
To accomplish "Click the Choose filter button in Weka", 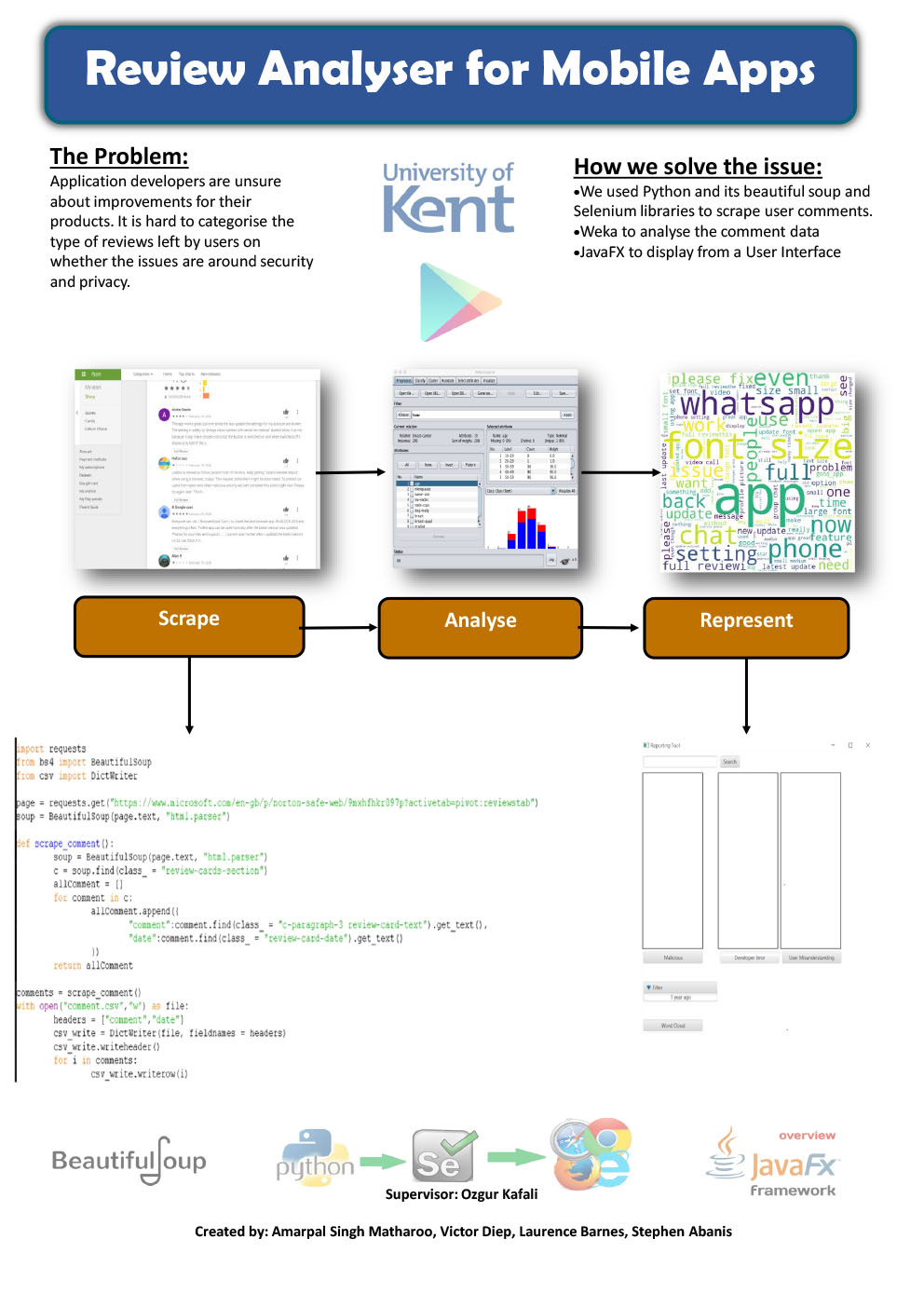I will coord(403,415).
